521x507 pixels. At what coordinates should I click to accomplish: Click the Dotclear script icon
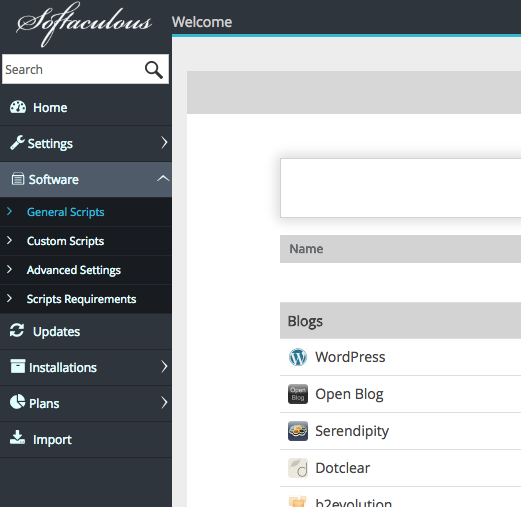coord(298,468)
